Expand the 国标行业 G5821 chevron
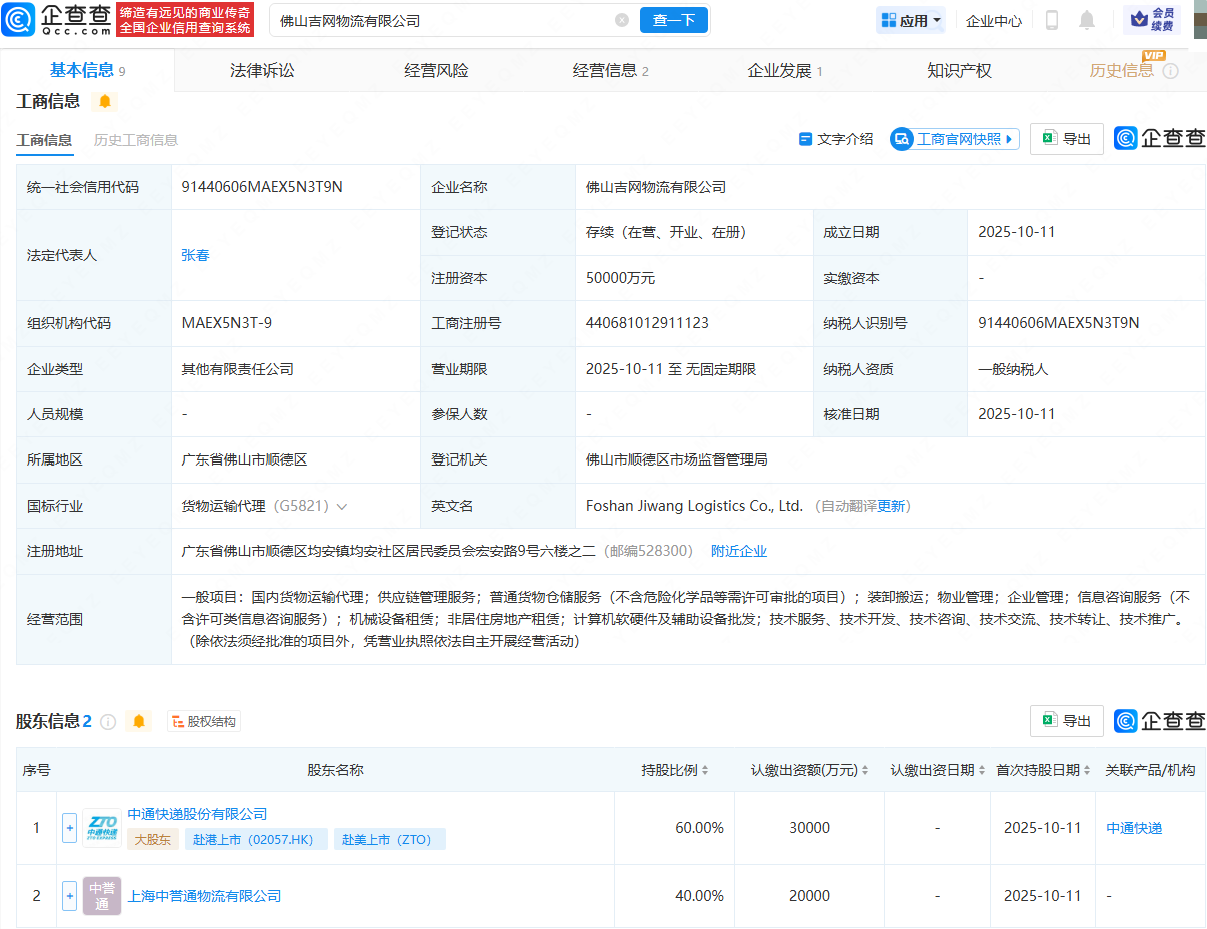This screenshot has width=1207, height=929. pyautogui.click(x=342, y=507)
